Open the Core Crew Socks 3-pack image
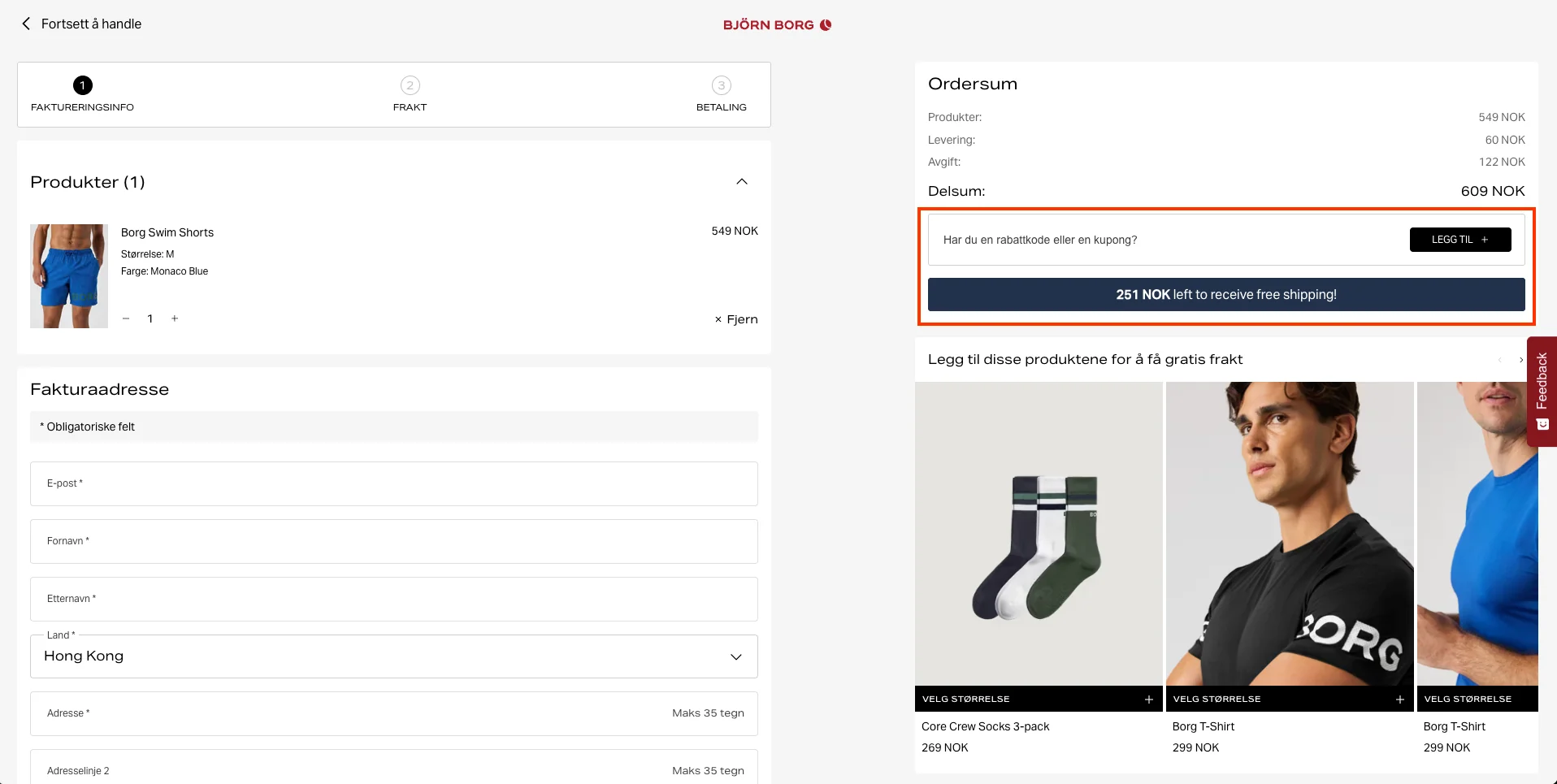The image size is (1557, 784). [x=1039, y=534]
